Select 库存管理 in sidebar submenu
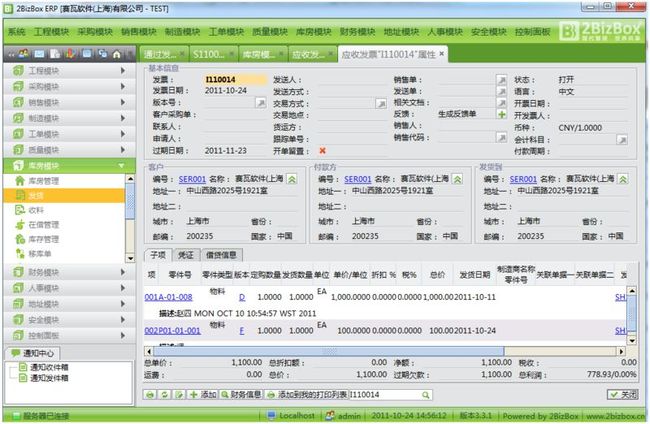 pyautogui.click(x=64, y=239)
